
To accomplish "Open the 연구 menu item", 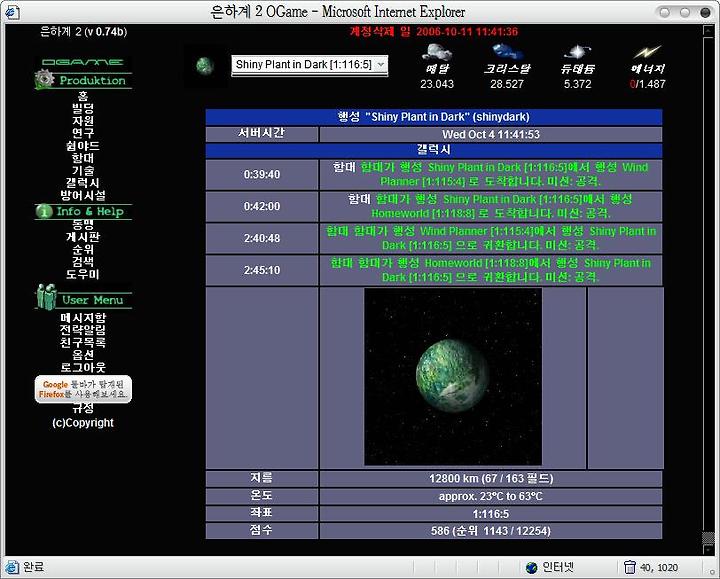I will tap(83, 133).
